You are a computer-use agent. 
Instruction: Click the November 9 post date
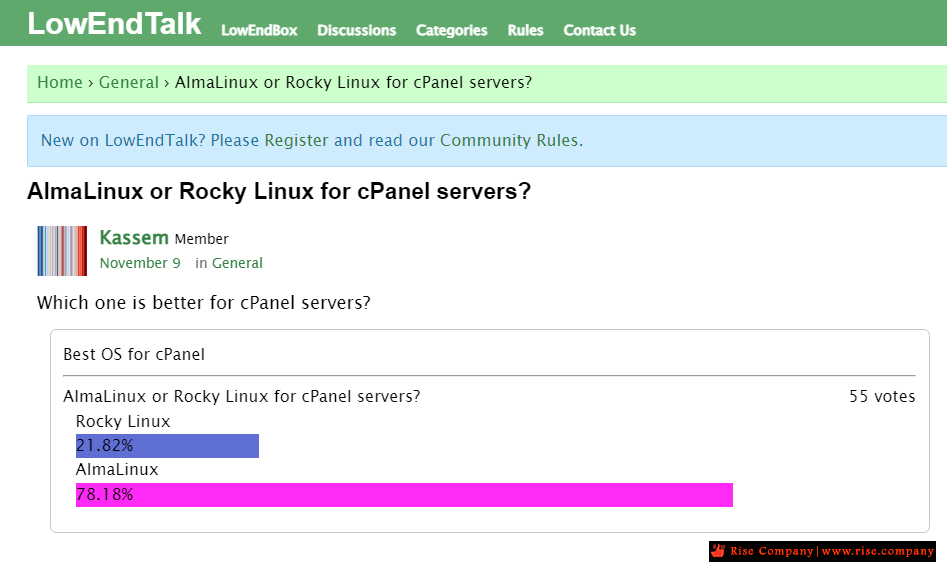[x=140, y=263]
